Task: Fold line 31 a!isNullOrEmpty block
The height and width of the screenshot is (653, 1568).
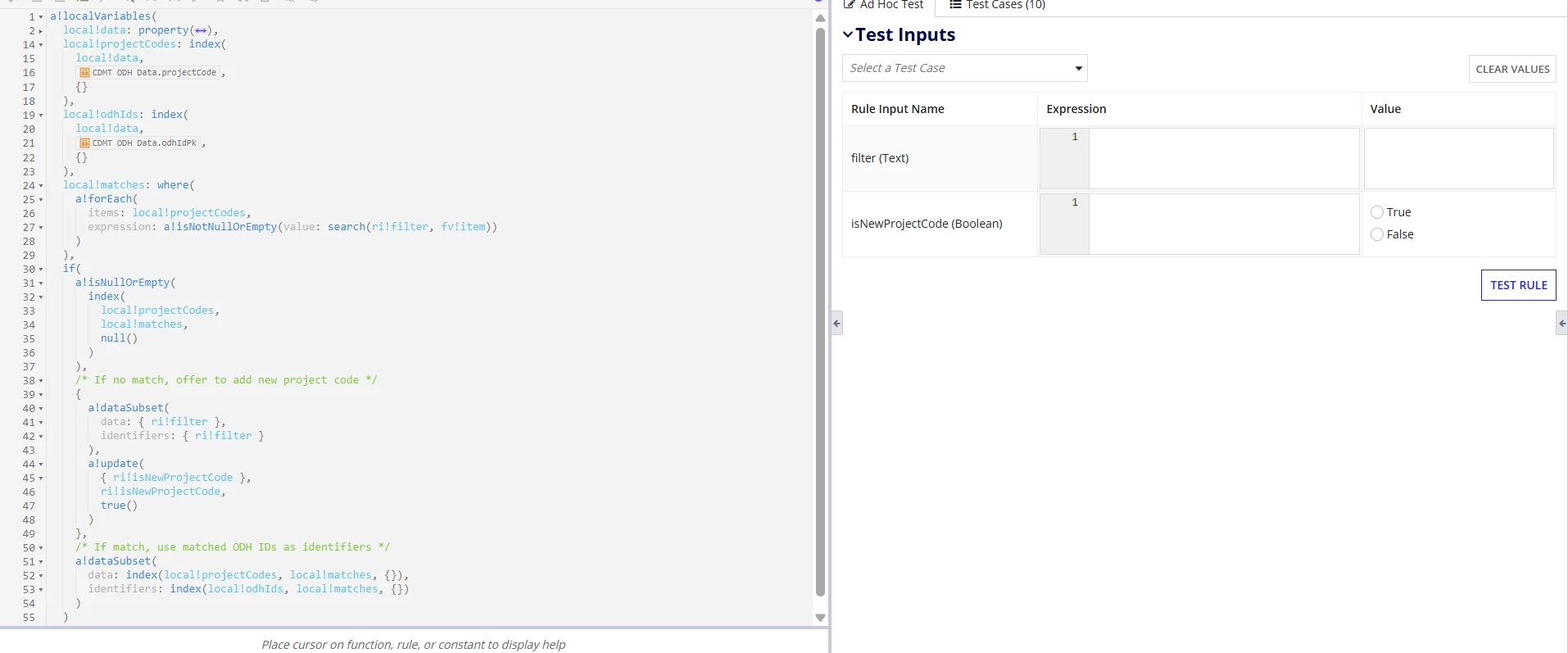Action: pyautogui.click(x=41, y=283)
